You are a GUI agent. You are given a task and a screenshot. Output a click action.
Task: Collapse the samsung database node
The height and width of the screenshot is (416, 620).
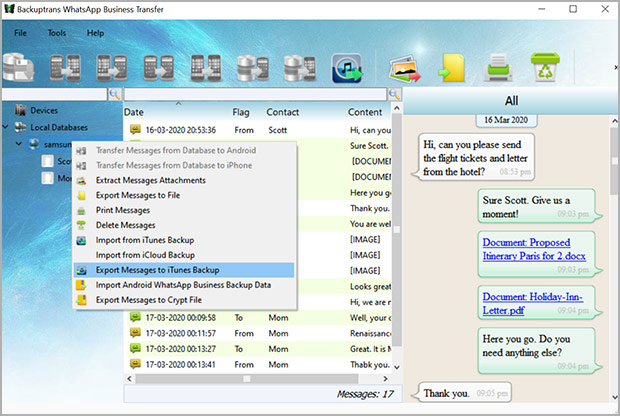[x=18, y=144]
